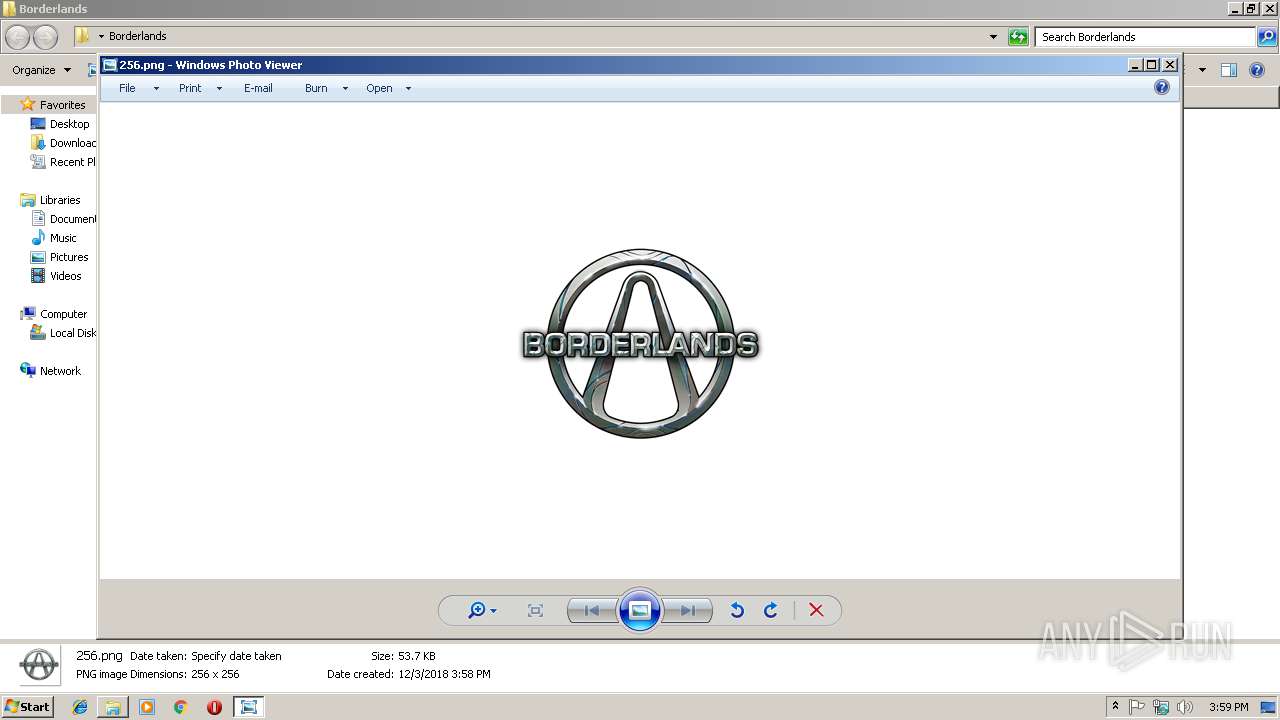Click the 256.png file name in details pane

point(99,656)
